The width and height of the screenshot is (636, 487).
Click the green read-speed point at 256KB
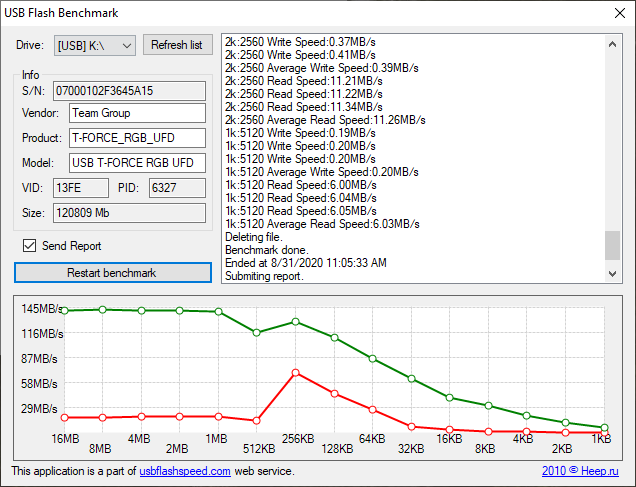[x=296, y=322]
